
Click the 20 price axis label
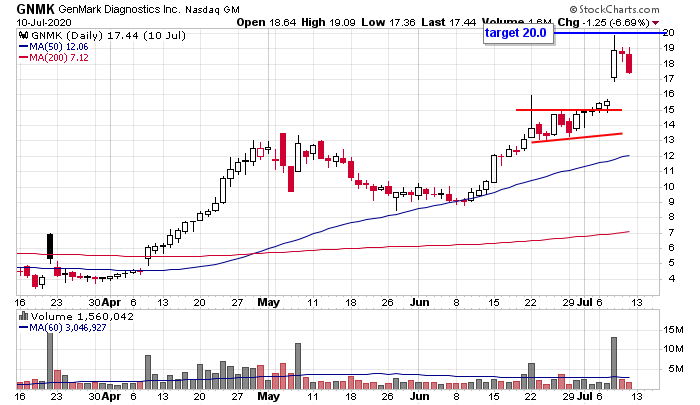pyautogui.click(x=668, y=33)
